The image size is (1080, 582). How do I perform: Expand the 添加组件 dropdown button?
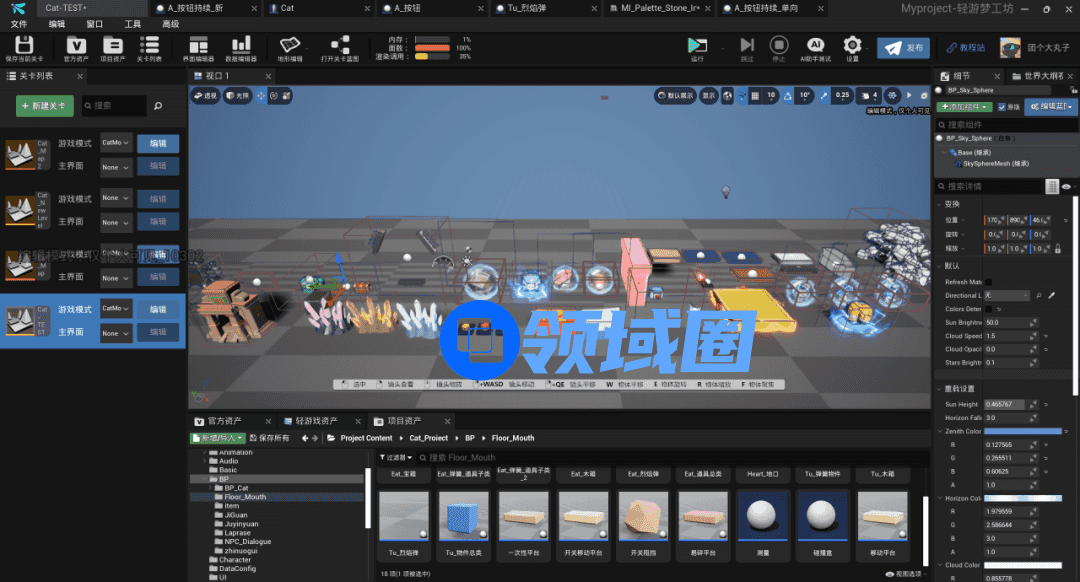(x=963, y=107)
